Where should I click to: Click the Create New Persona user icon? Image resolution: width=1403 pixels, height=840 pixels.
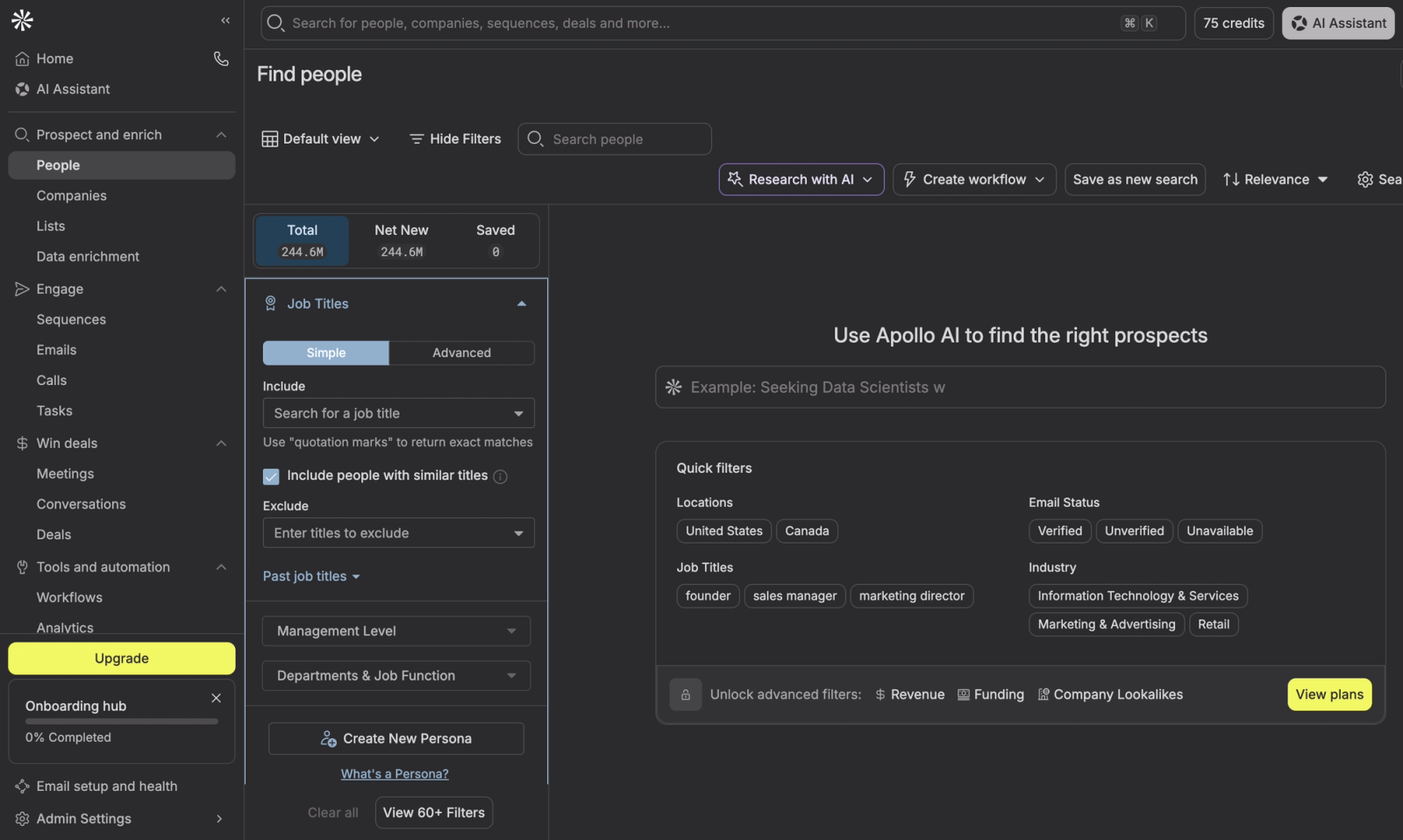tap(329, 739)
